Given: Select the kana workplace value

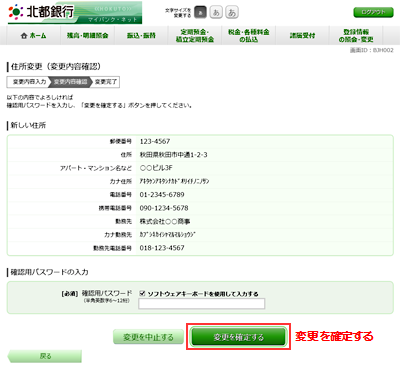Looking at the screenshot, I should click(x=167, y=235).
